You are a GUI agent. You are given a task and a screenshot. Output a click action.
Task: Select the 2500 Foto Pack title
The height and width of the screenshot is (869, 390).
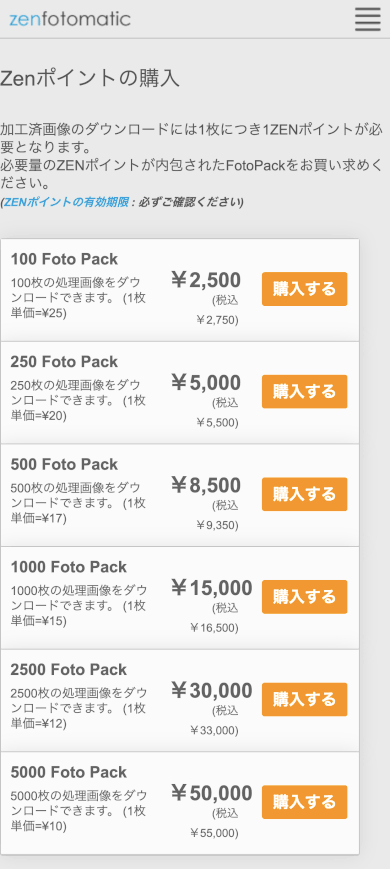click(x=69, y=669)
